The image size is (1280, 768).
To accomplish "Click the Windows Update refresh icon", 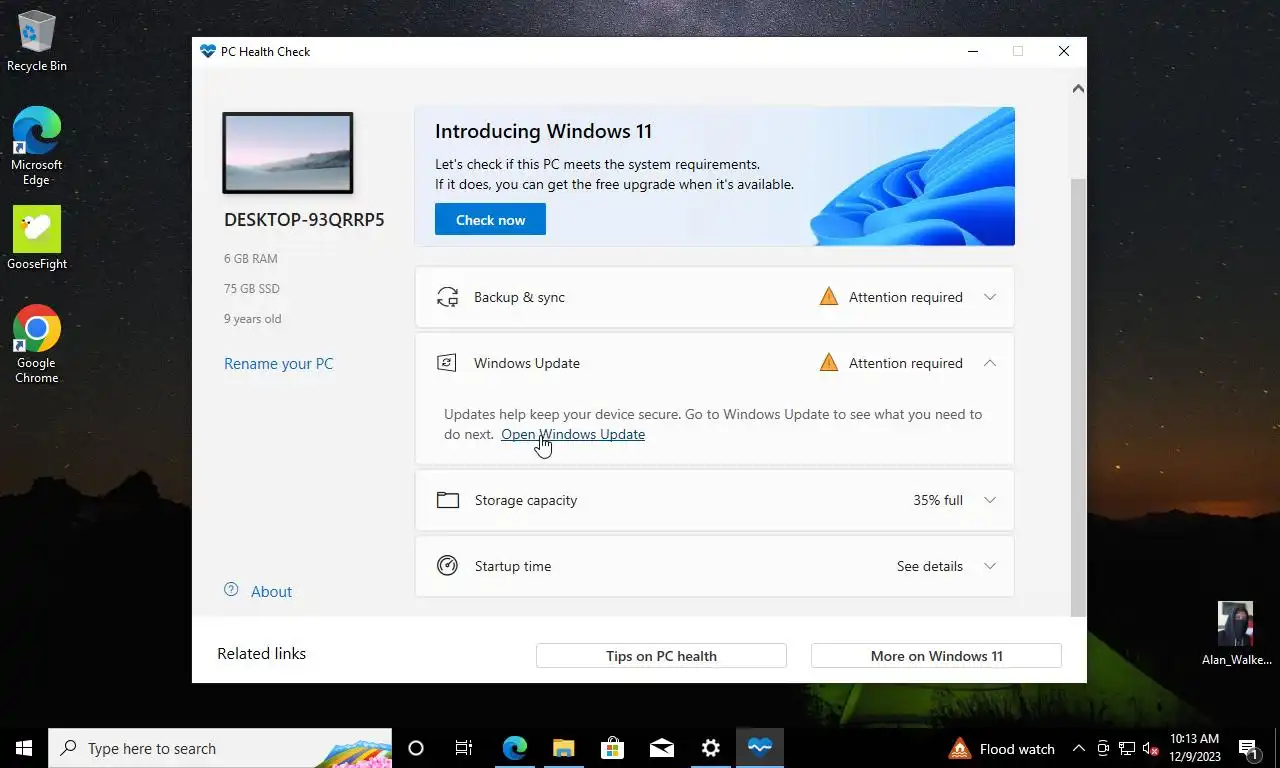I will pyautogui.click(x=447, y=363).
